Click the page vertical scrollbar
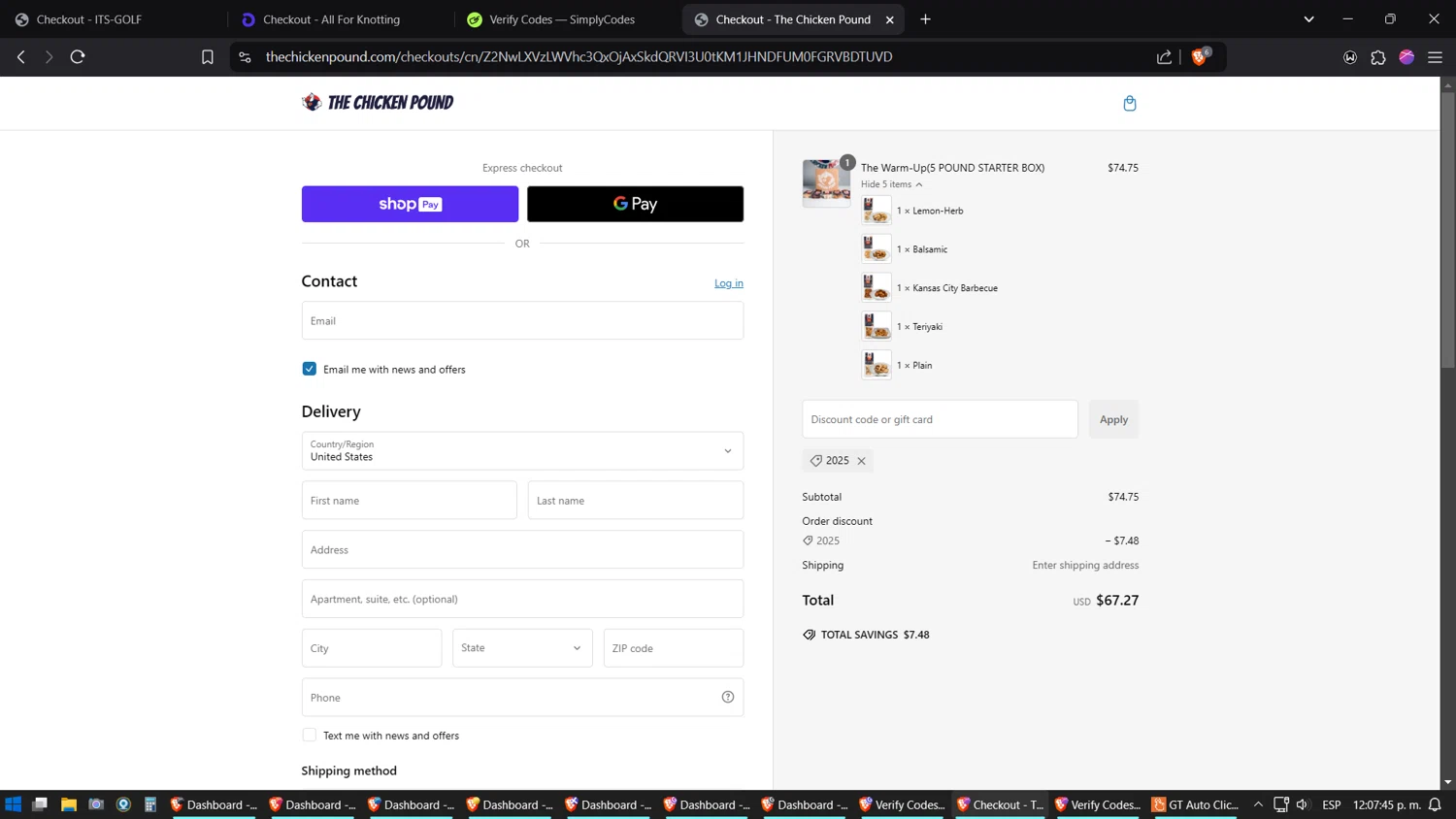 pos(1447,229)
